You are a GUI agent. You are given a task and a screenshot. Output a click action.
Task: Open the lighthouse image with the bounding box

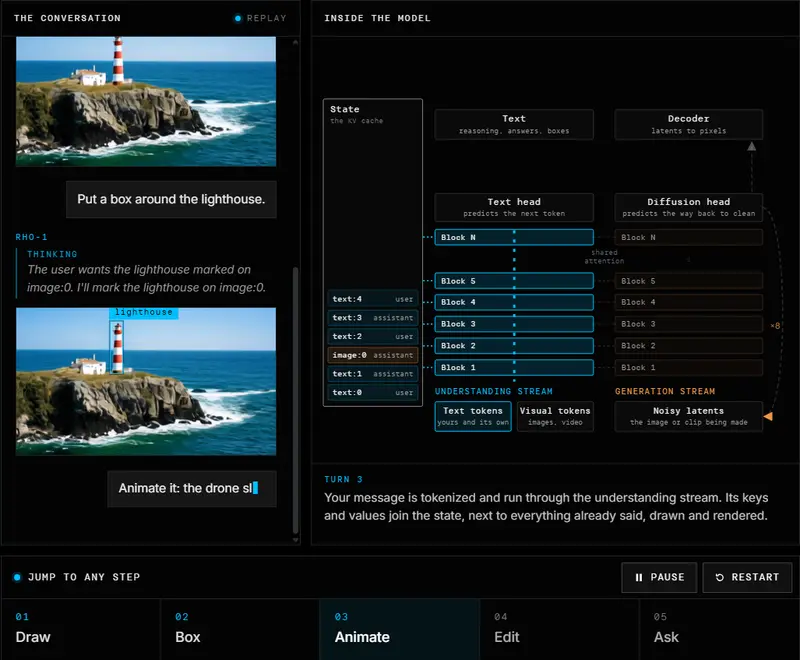(146, 382)
